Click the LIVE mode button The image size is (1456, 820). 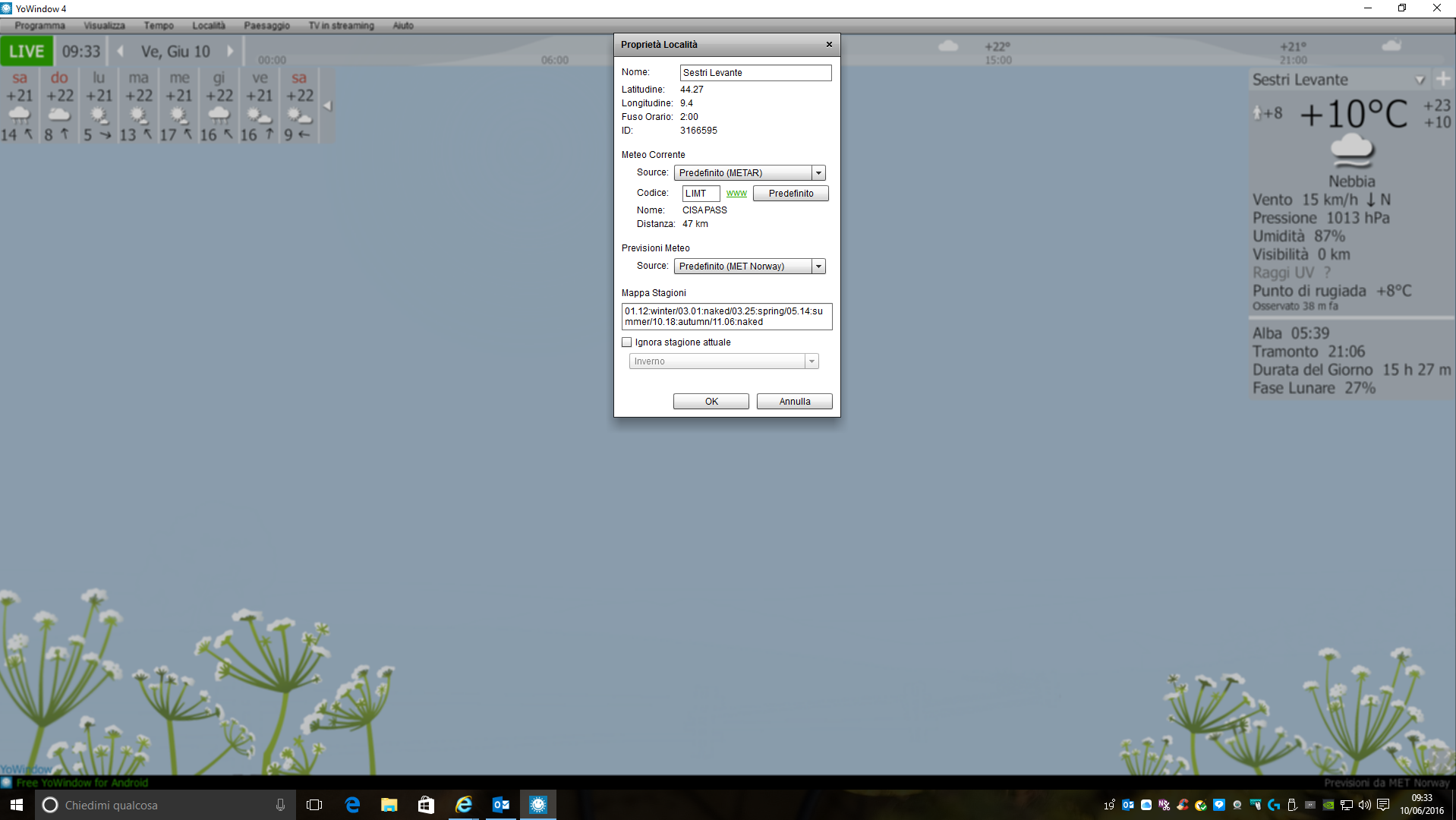27,52
